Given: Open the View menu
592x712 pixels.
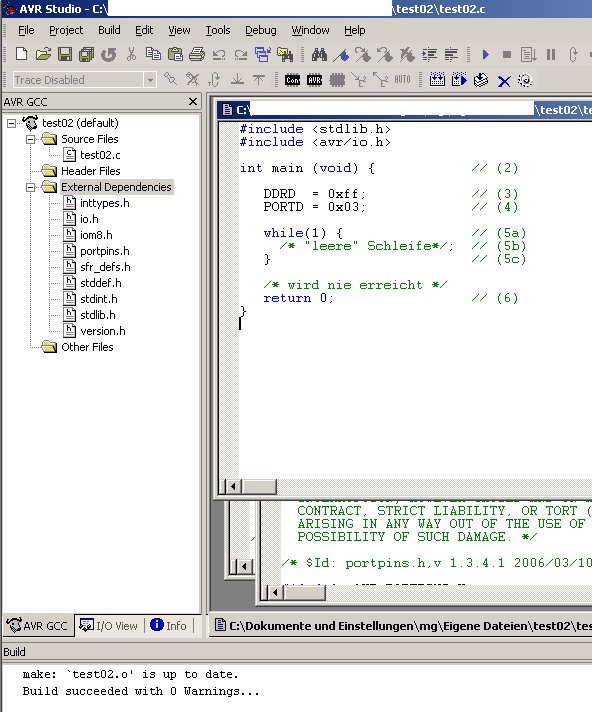Looking at the screenshot, I should coord(179,30).
